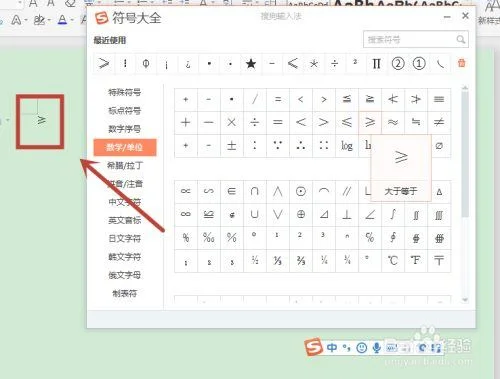Clear recent symbols with the trash icon
The image size is (500, 379).
pyautogui.click(x=462, y=63)
